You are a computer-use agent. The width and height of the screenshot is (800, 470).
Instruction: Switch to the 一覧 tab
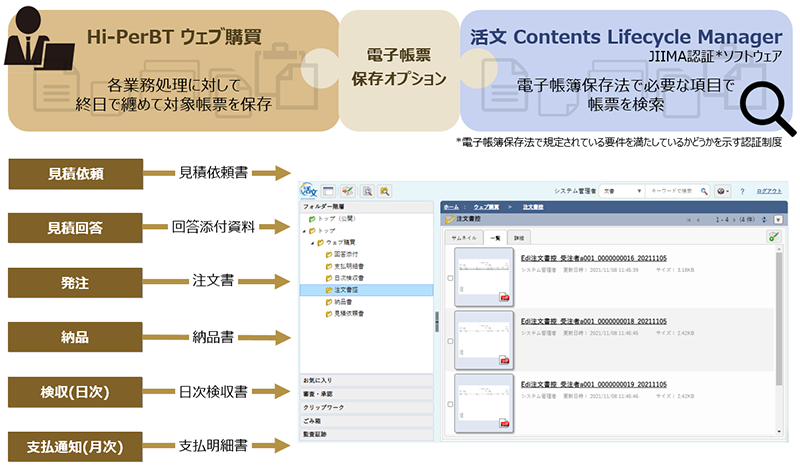pos(495,238)
